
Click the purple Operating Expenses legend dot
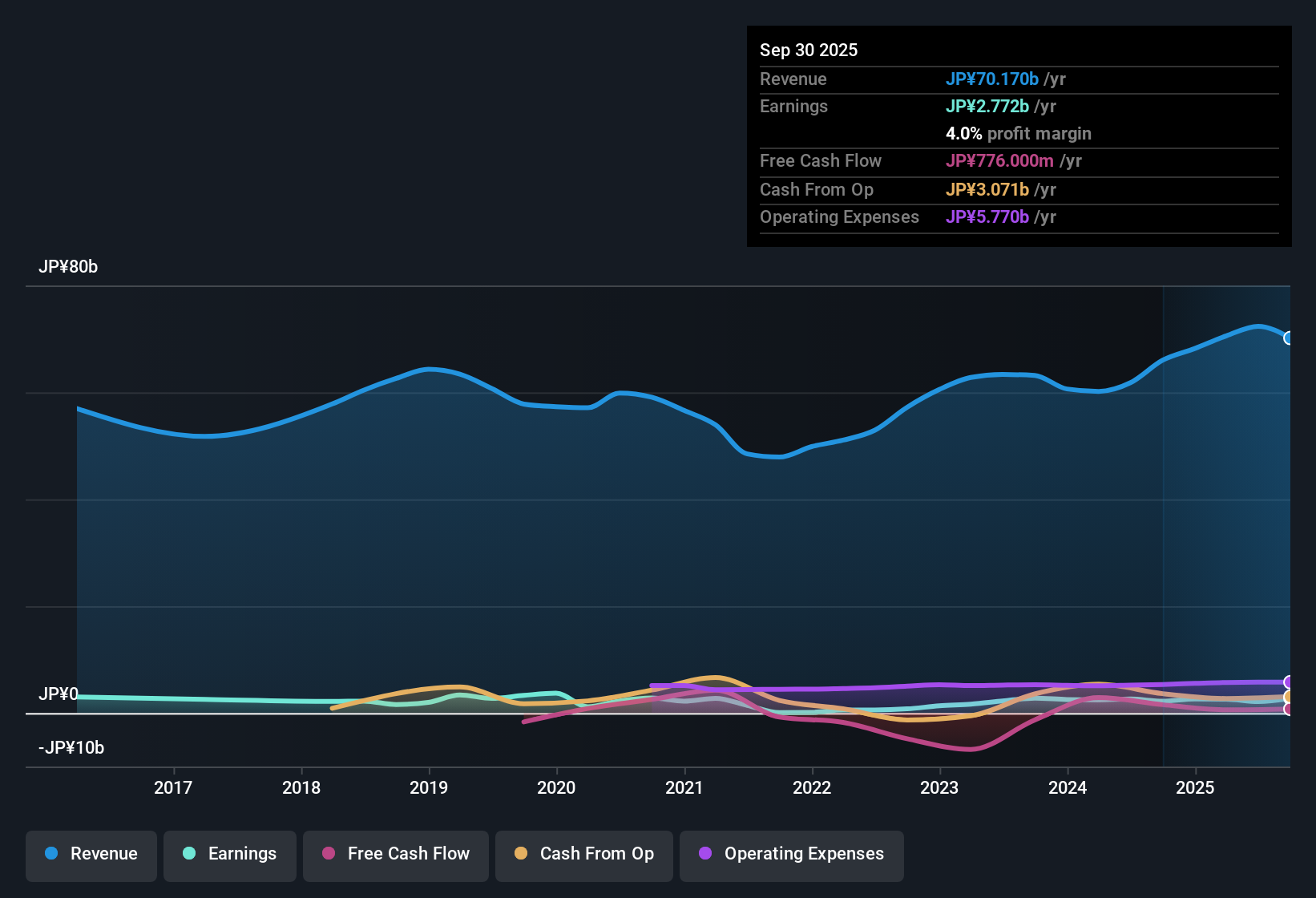tap(704, 854)
